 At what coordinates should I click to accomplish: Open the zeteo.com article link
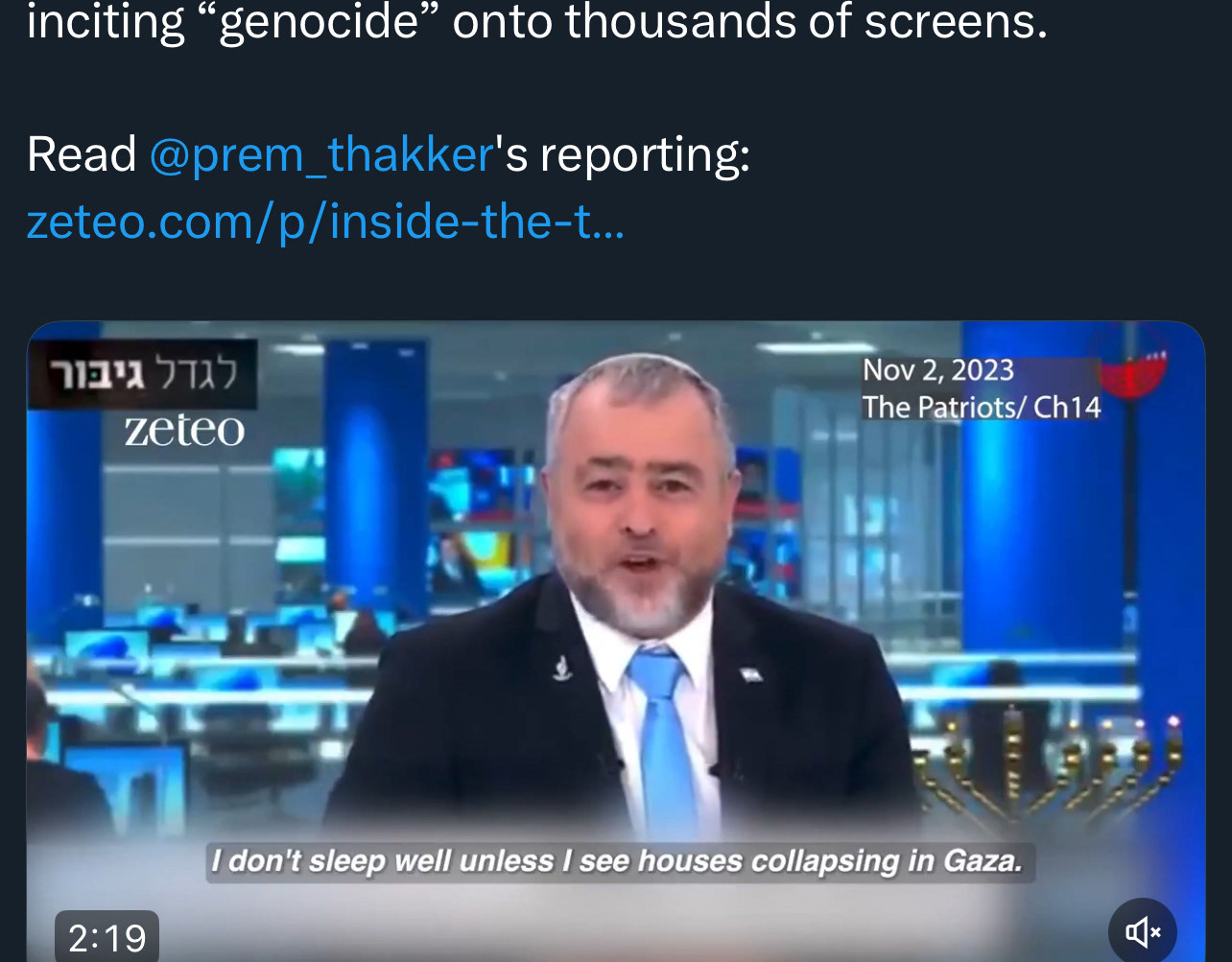pos(325,222)
